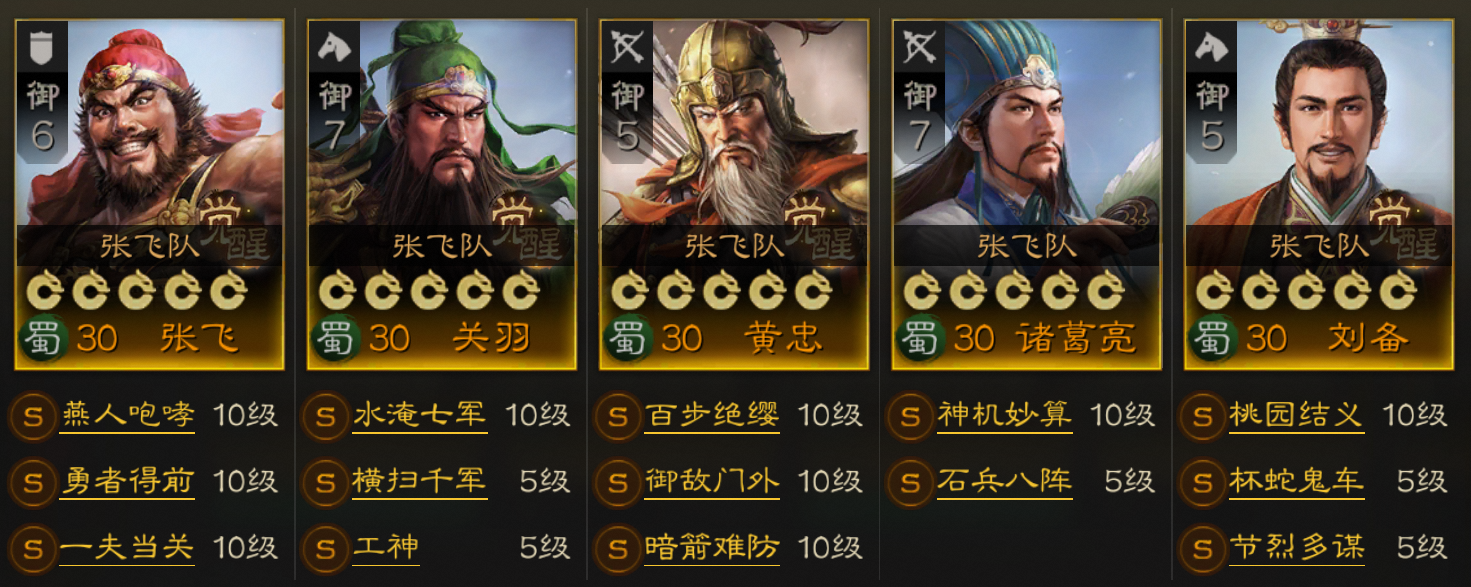Click the shield troop icon on 张飞 card
The height and width of the screenshot is (587, 1471).
point(42,45)
